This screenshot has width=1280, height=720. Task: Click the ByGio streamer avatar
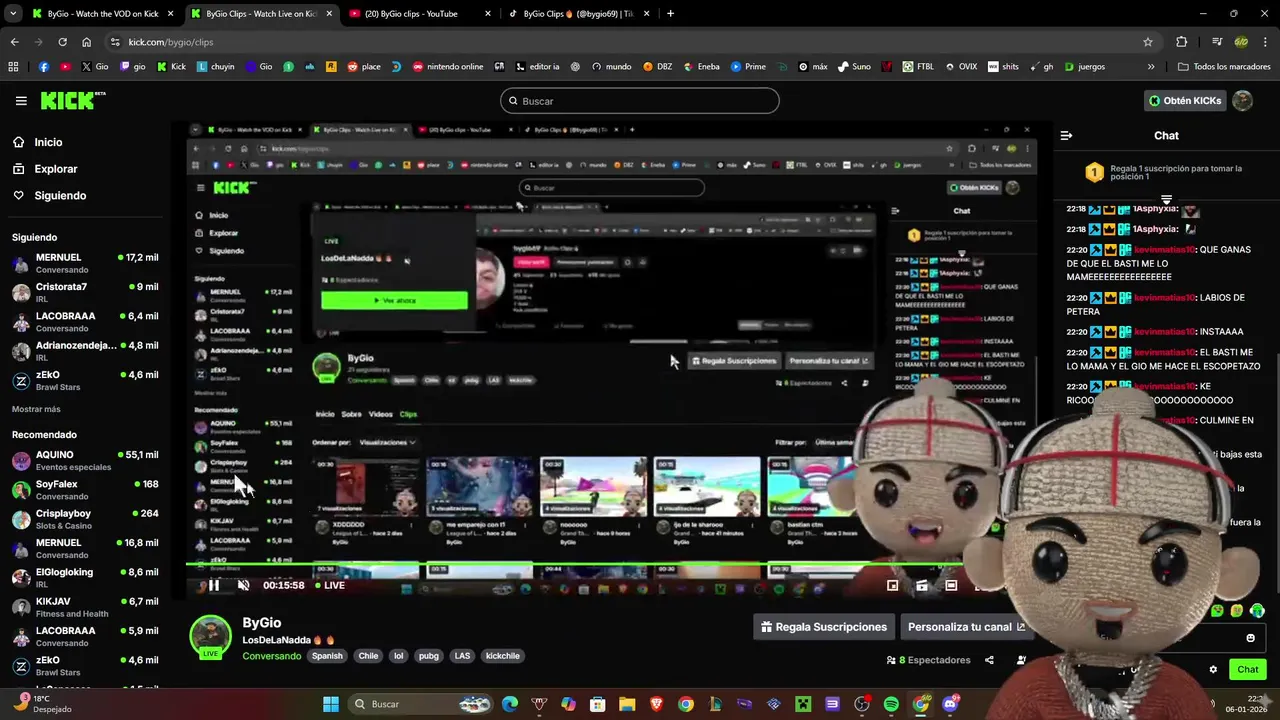coord(211,636)
